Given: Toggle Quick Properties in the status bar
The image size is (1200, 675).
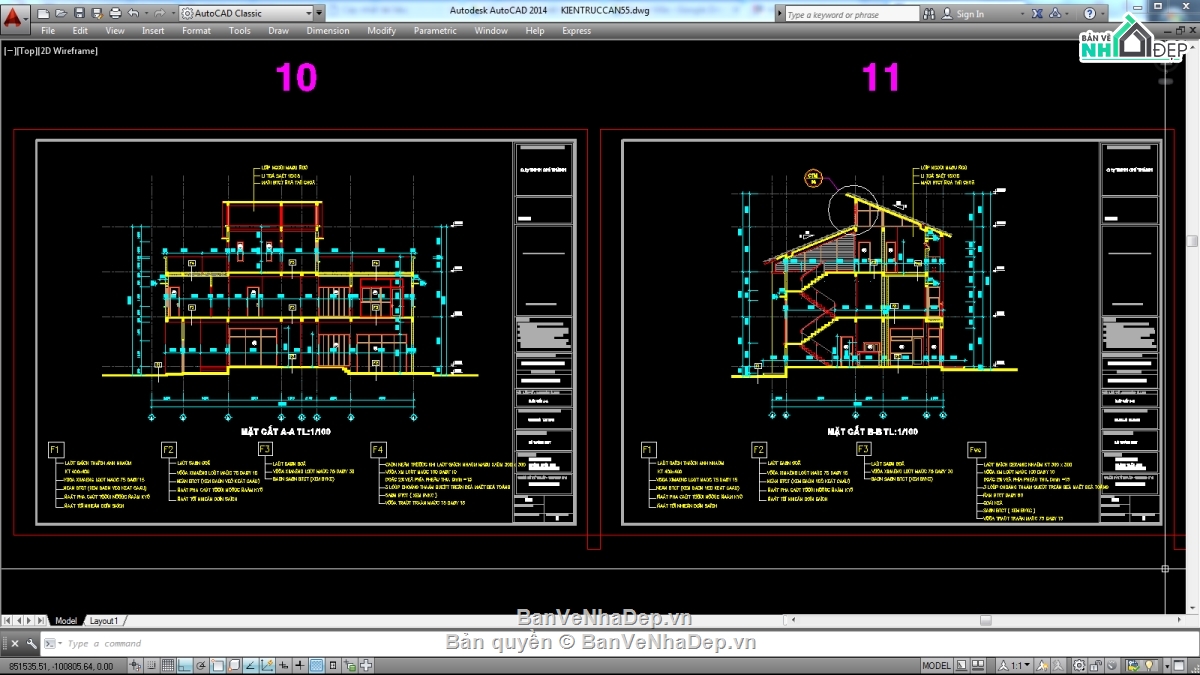Looking at the screenshot, I should (331, 665).
